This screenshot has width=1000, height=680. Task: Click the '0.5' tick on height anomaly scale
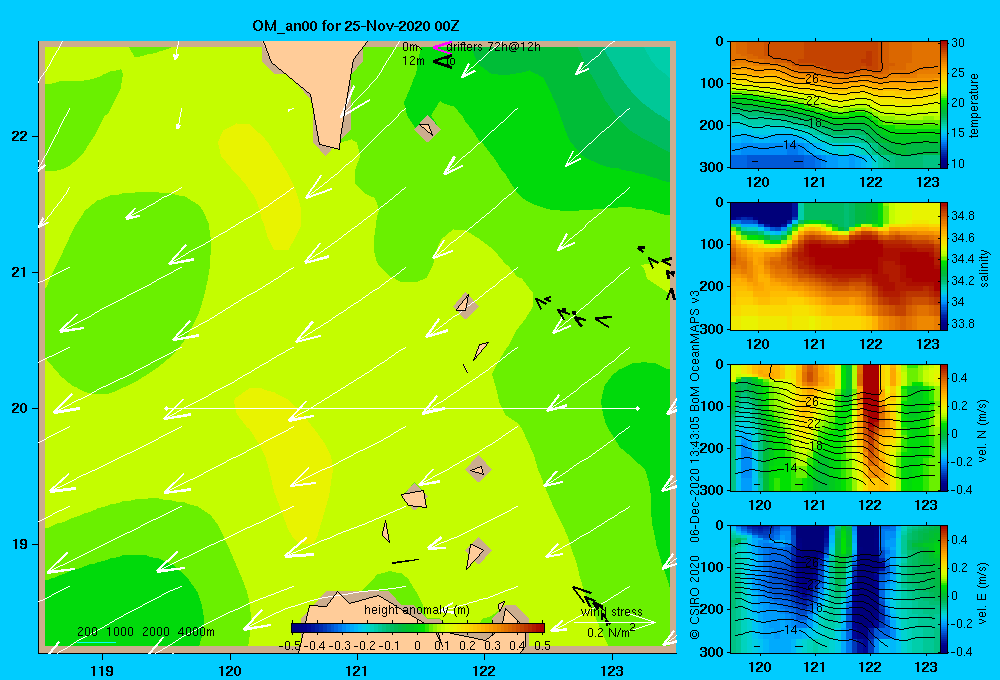[542, 645]
